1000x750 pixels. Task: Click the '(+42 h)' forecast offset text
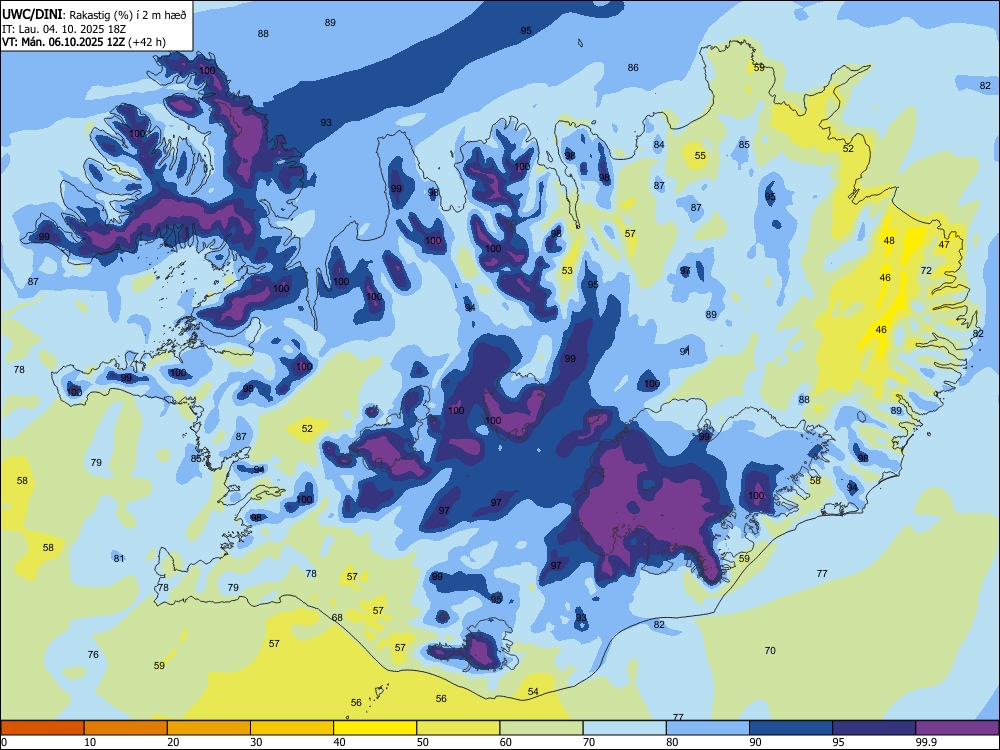(x=147, y=42)
